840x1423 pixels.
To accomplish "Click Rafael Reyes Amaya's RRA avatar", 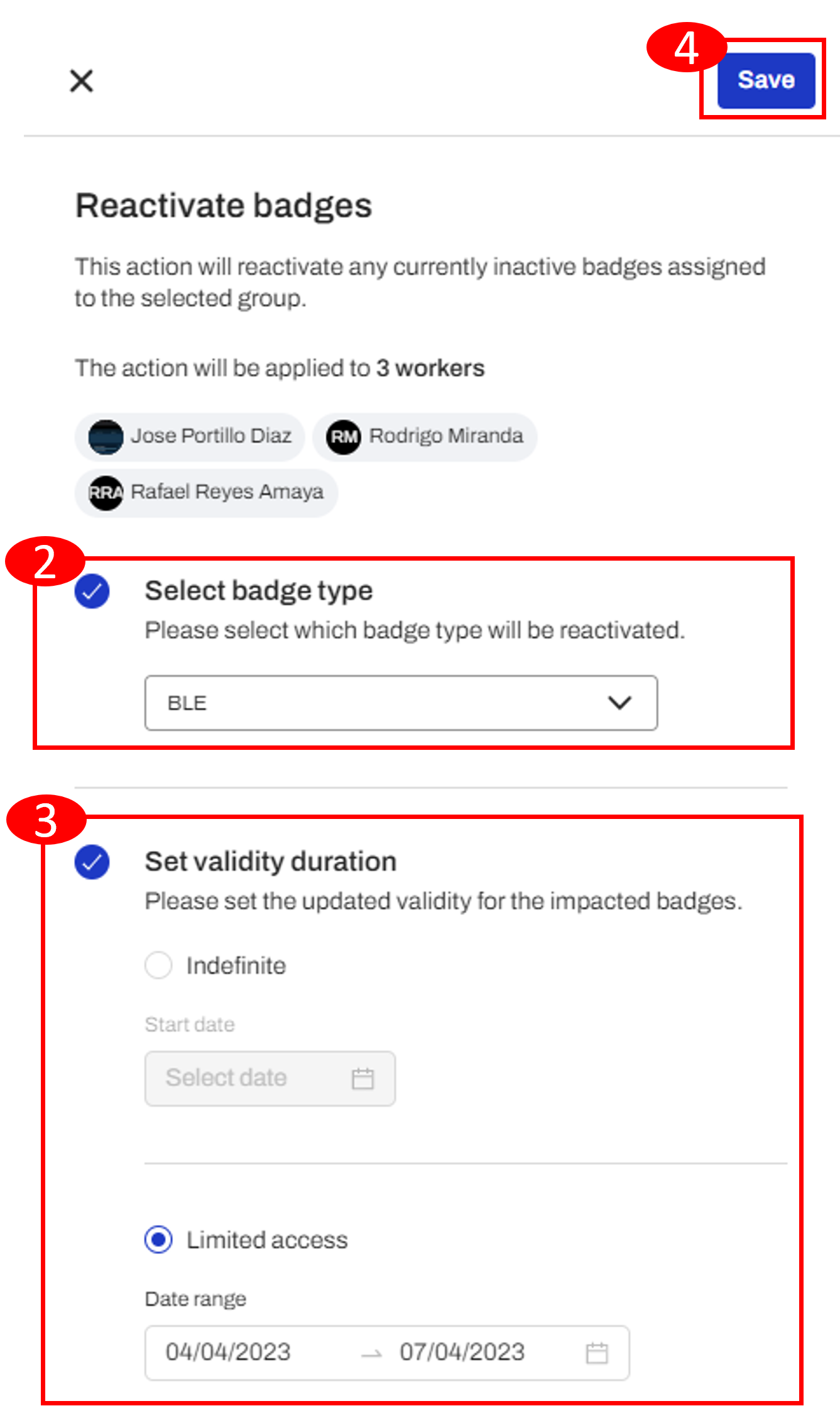I will click(106, 493).
